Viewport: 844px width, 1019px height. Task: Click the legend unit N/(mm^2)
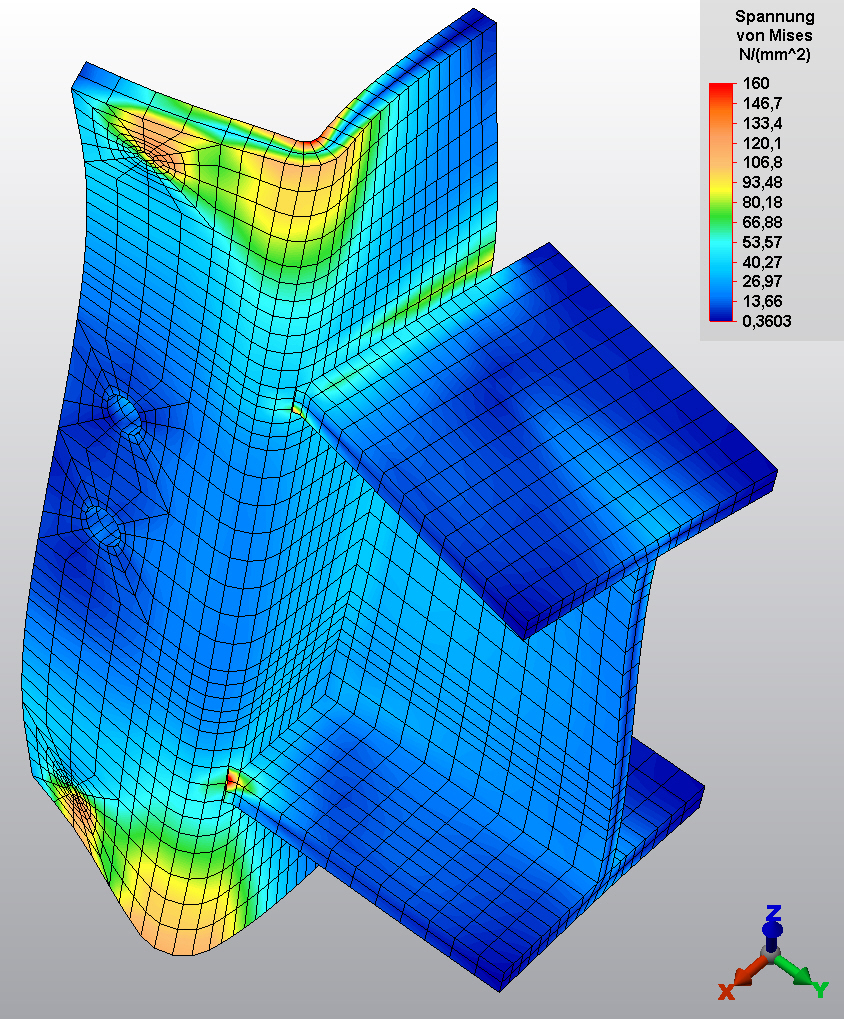(773, 56)
